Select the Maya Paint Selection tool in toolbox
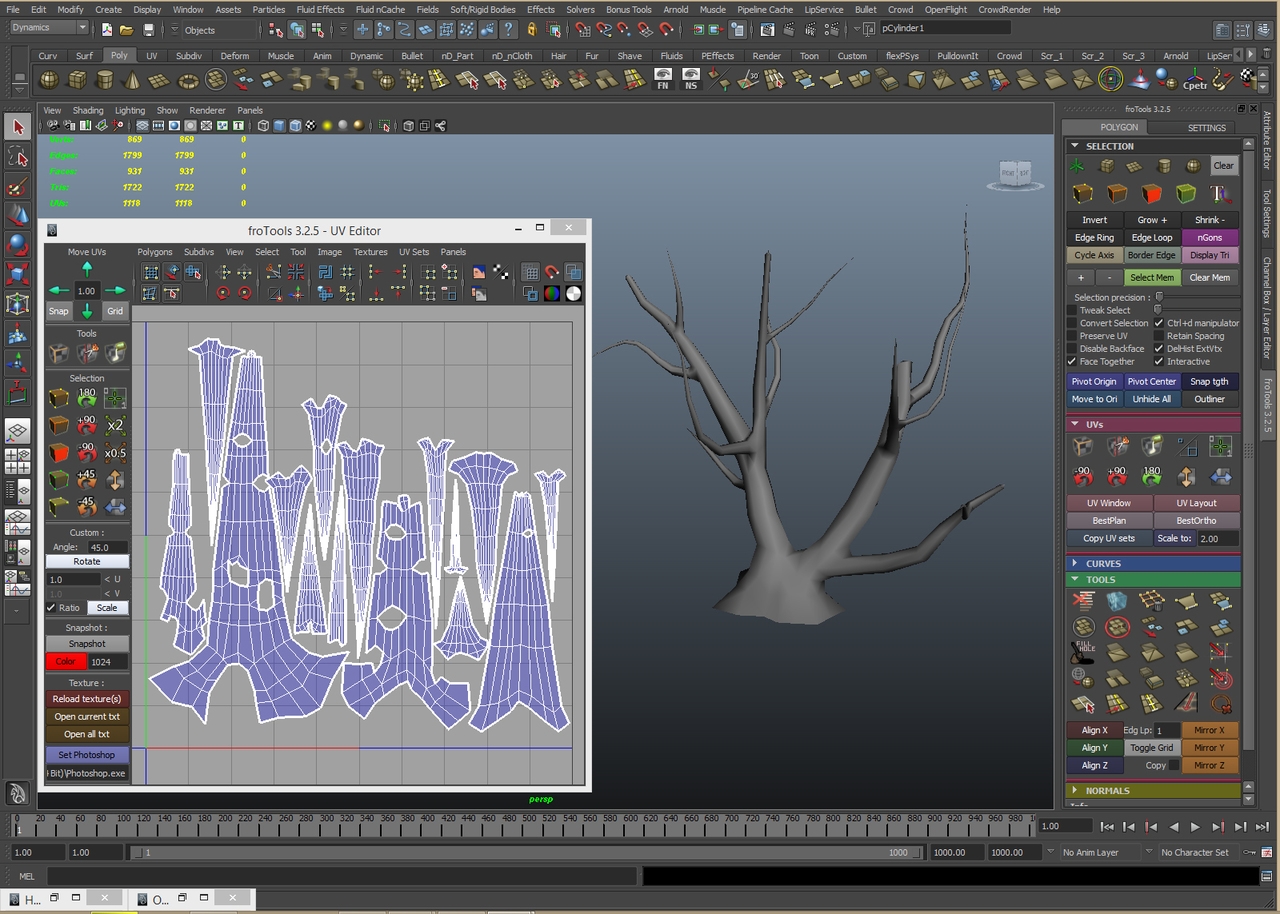1280x914 pixels. (x=18, y=187)
